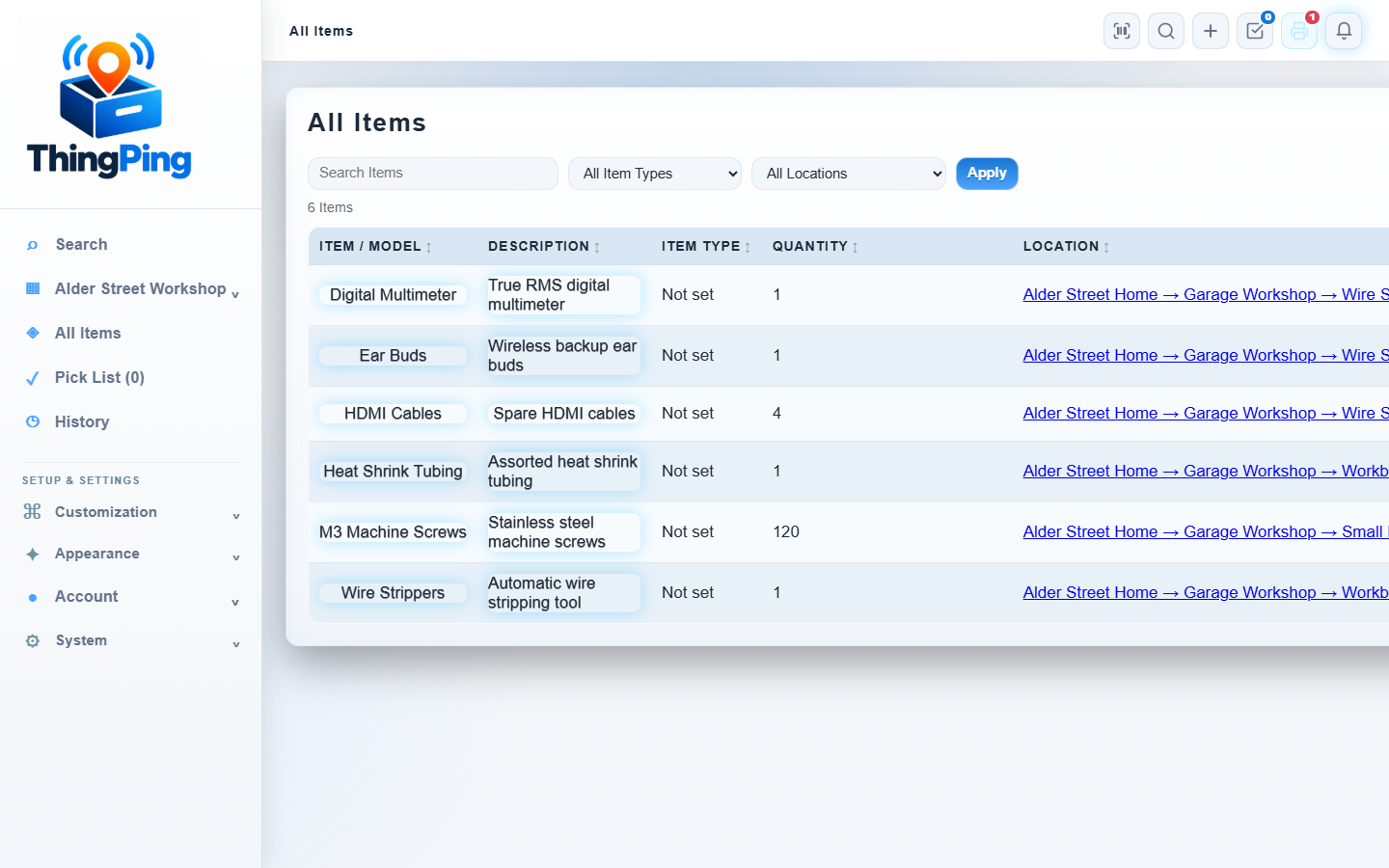
Task: Open the Heat Shrink Tubing location link
Action: [x=1206, y=471]
